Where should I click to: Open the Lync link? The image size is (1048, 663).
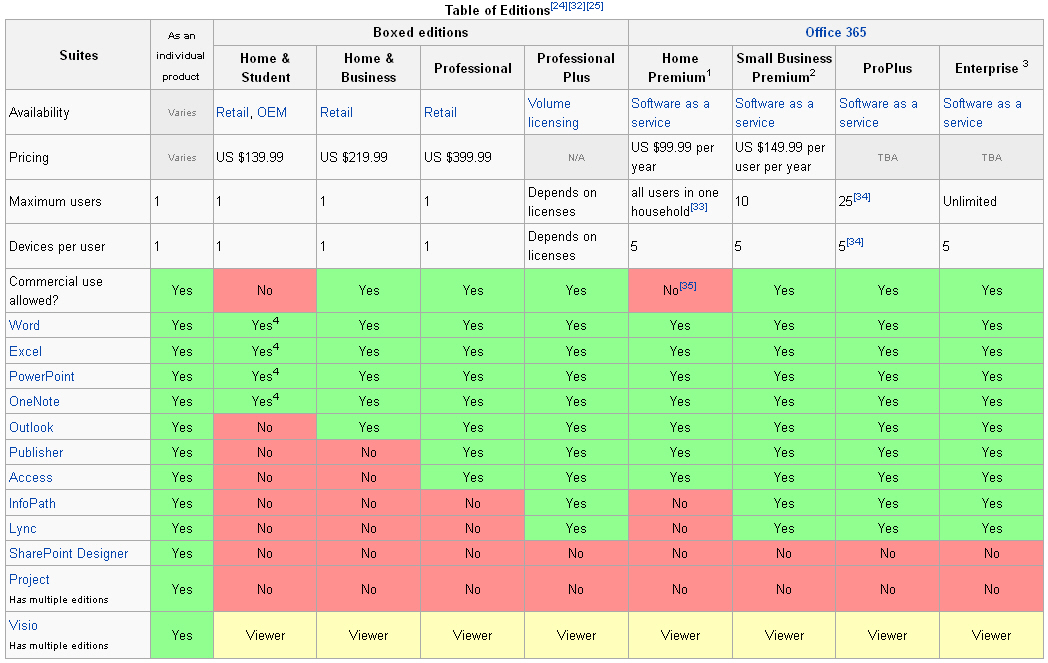pos(23,528)
